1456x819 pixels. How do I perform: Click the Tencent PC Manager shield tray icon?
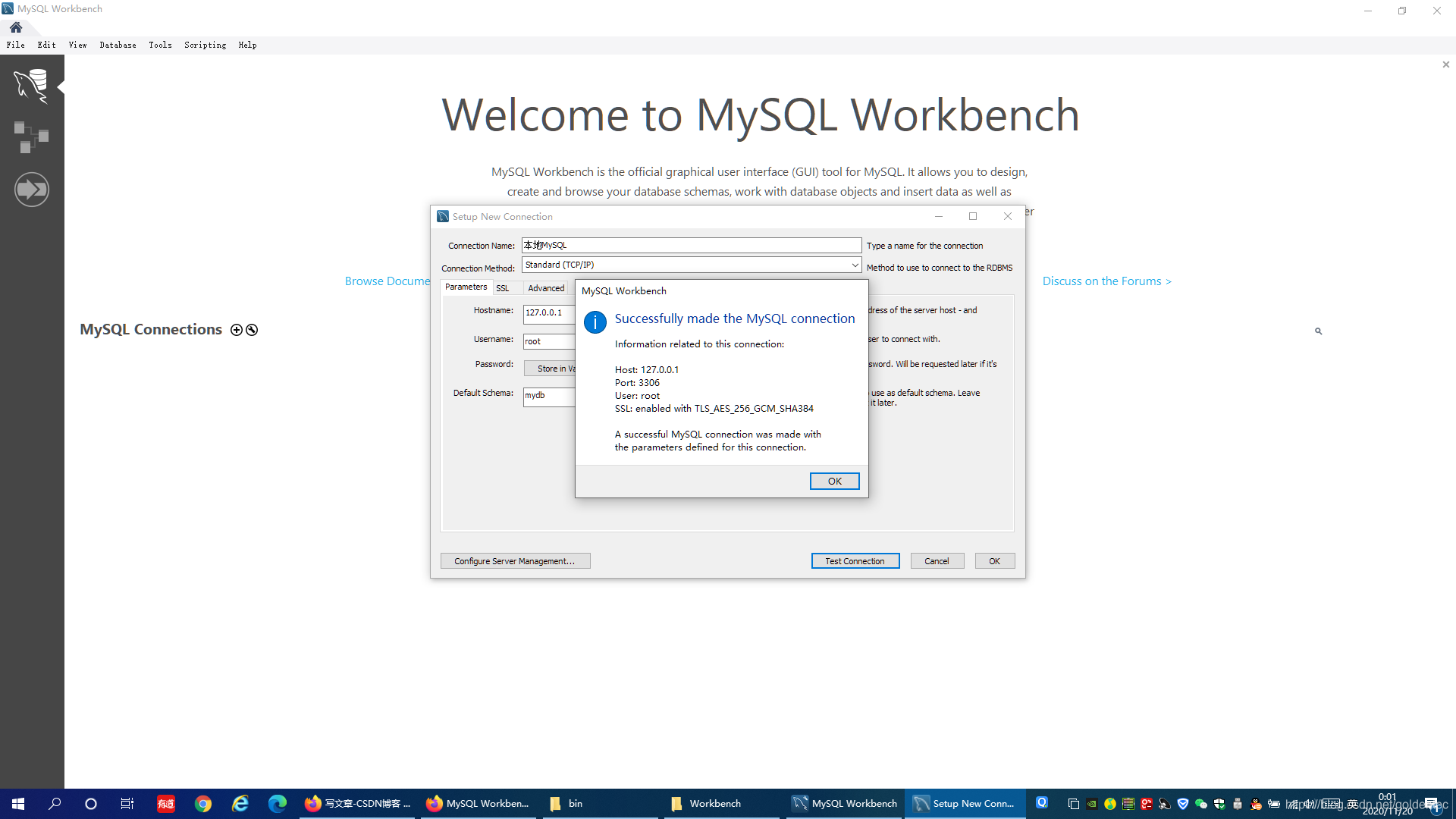(x=1183, y=804)
